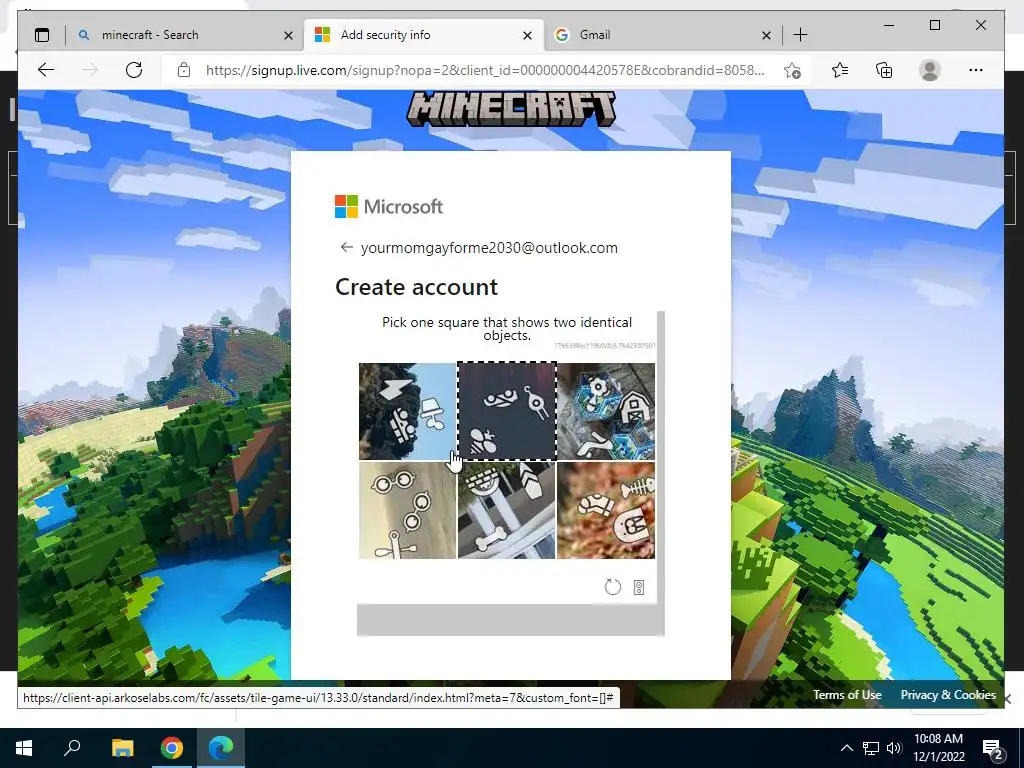Pick the top-left captcha tile
Screen dimensions: 1024x768
pyautogui.click(x=407, y=411)
